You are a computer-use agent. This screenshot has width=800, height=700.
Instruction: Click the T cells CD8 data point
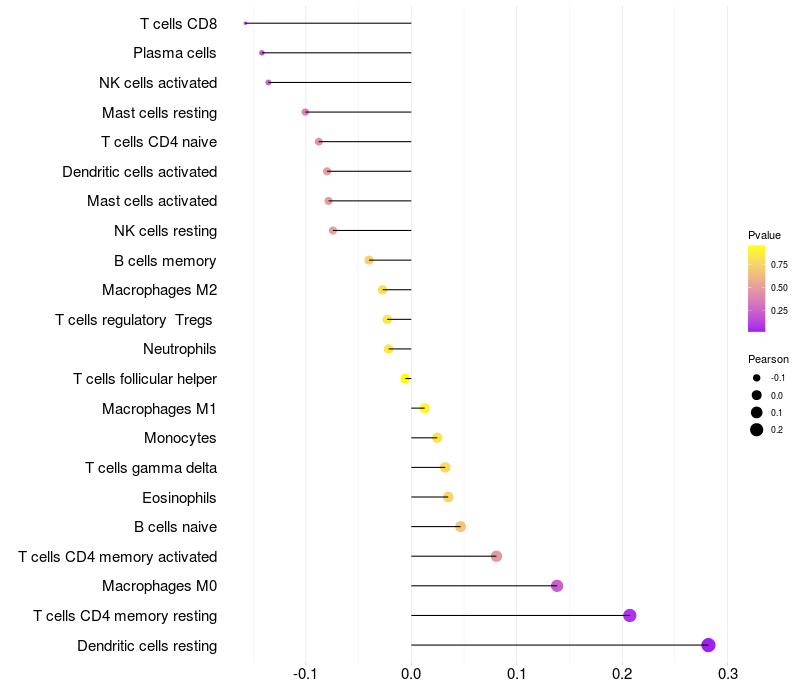click(245, 23)
